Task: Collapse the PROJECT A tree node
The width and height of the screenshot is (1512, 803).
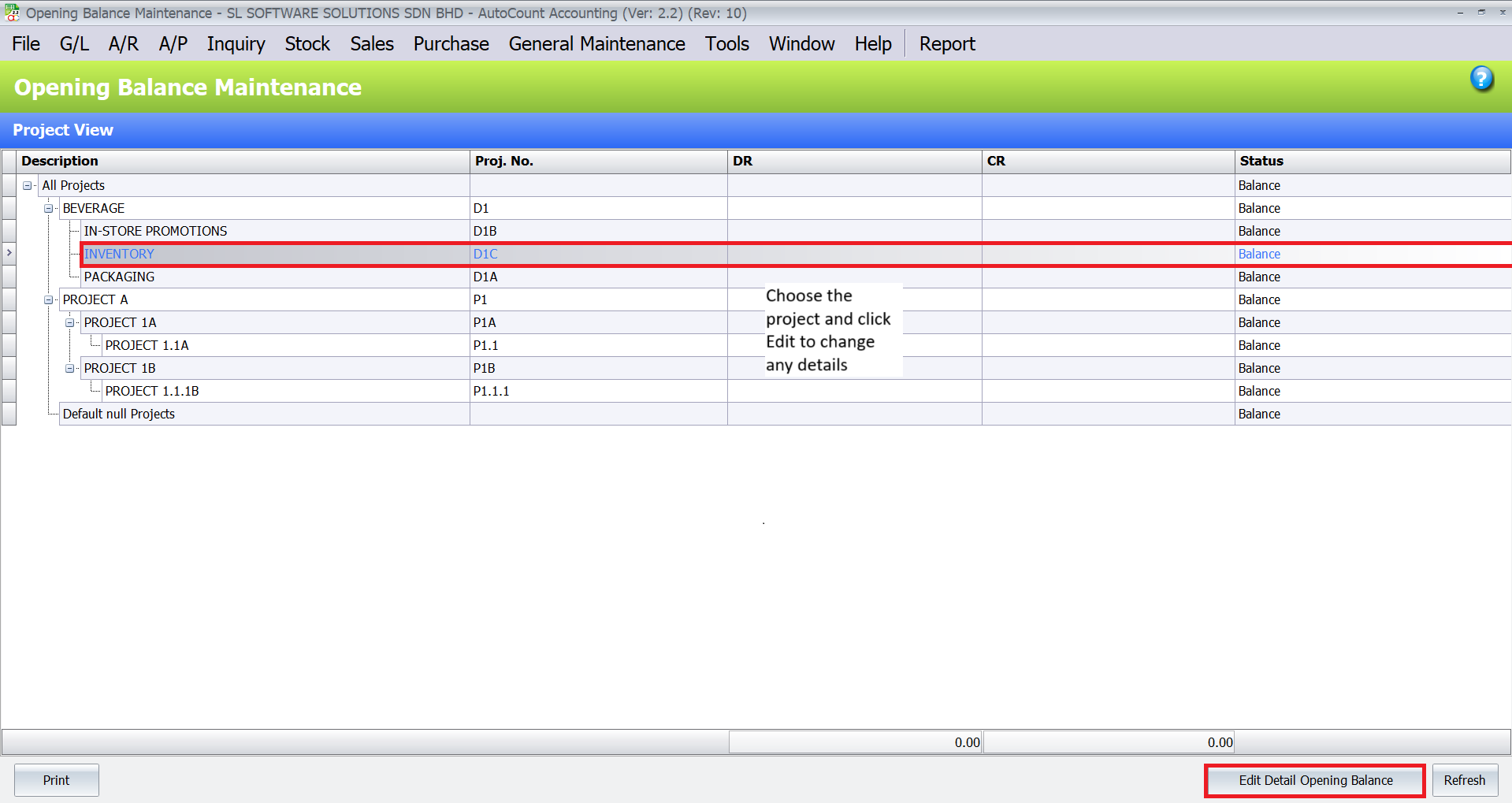Action: [x=49, y=300]
